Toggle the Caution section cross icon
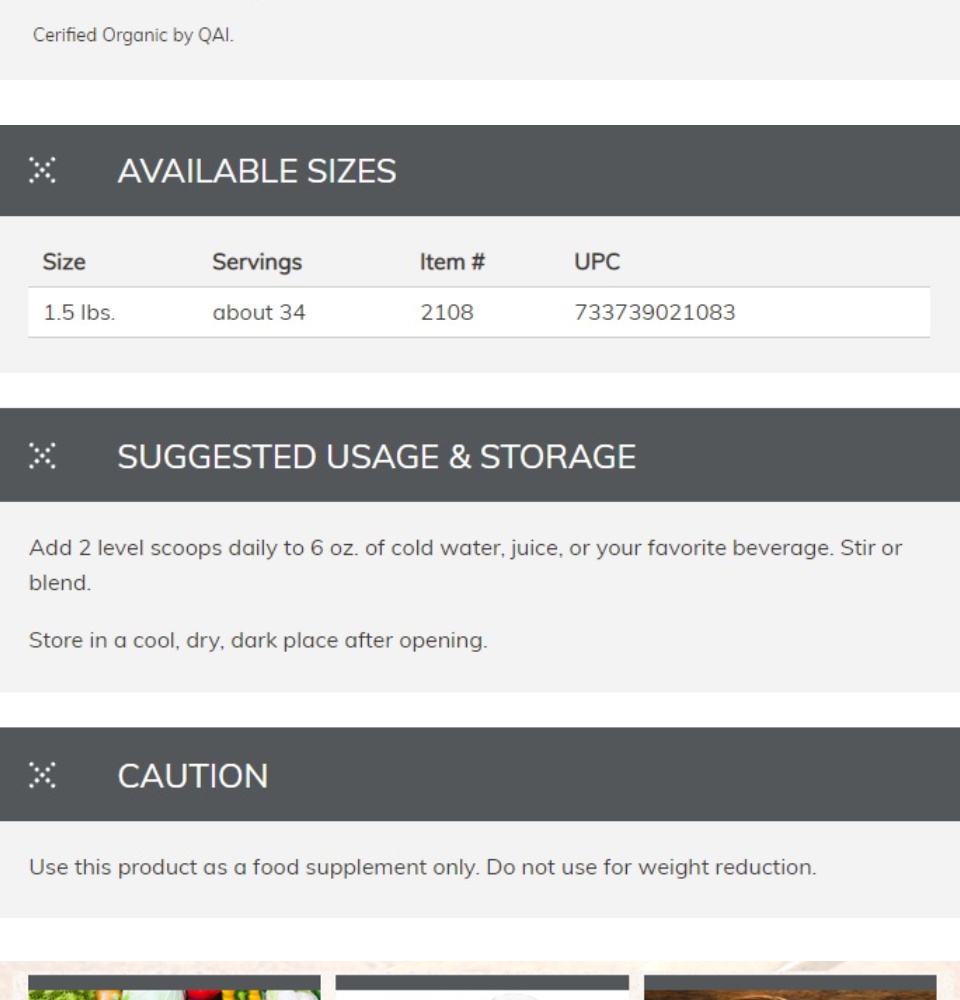The width and height of the screenshot is (960, 1000). point(42,775)
